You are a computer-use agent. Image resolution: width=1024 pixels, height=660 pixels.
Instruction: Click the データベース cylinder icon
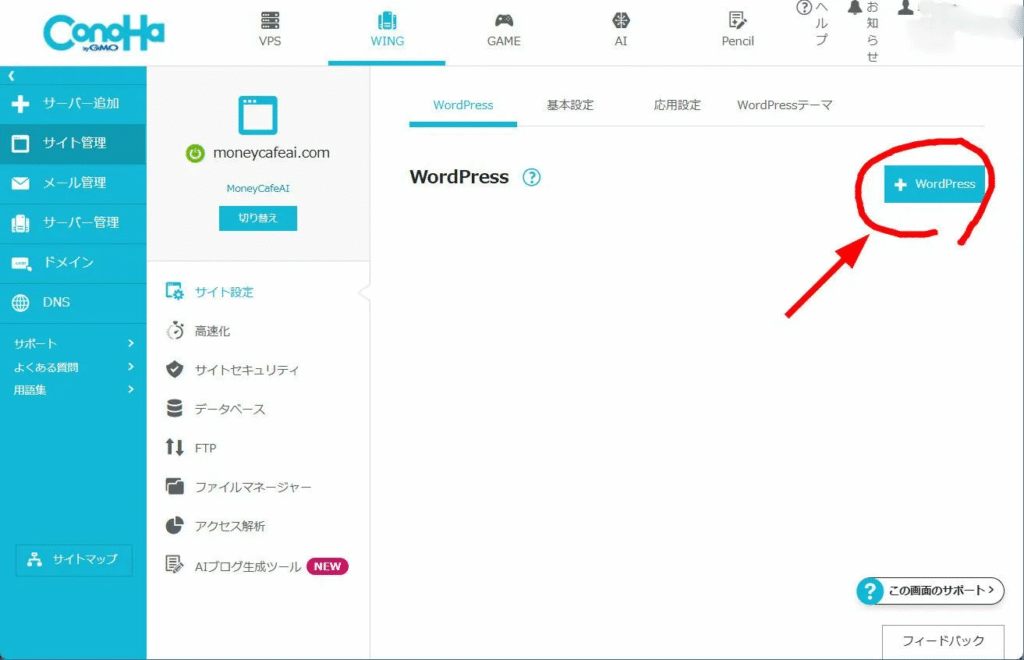coord(174,409)
